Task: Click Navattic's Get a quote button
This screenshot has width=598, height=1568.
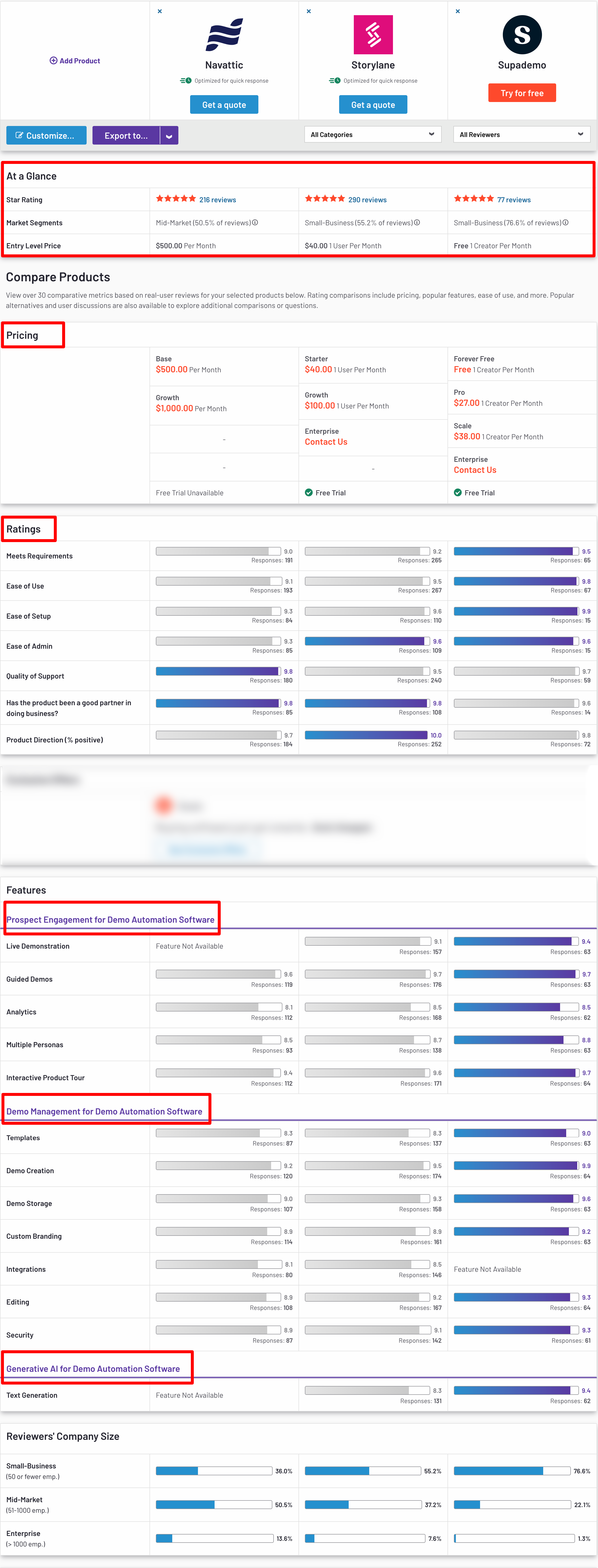Action: [x=224, y=105]
